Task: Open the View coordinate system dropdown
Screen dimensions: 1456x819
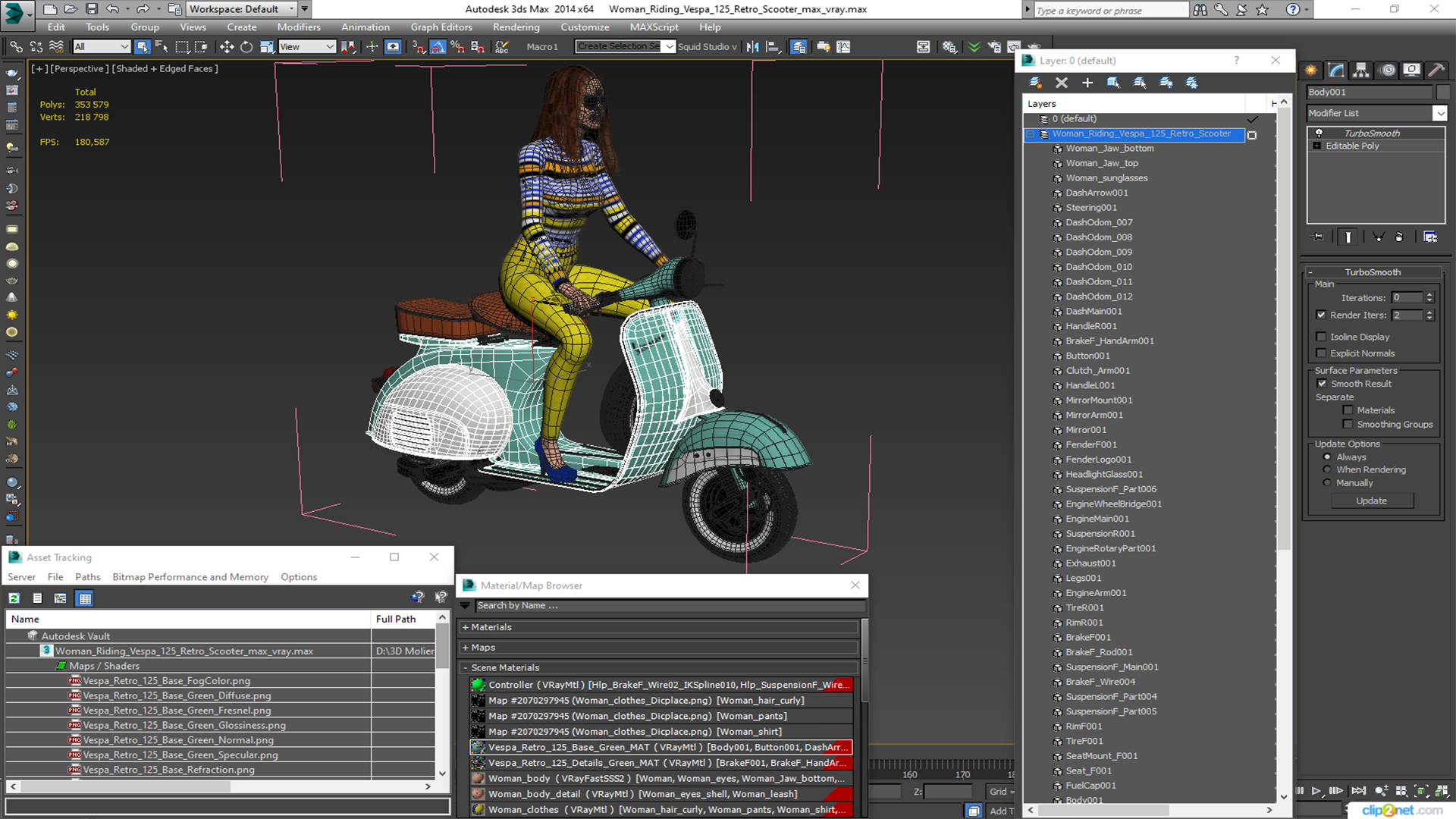Action: [x=306, y=47]
